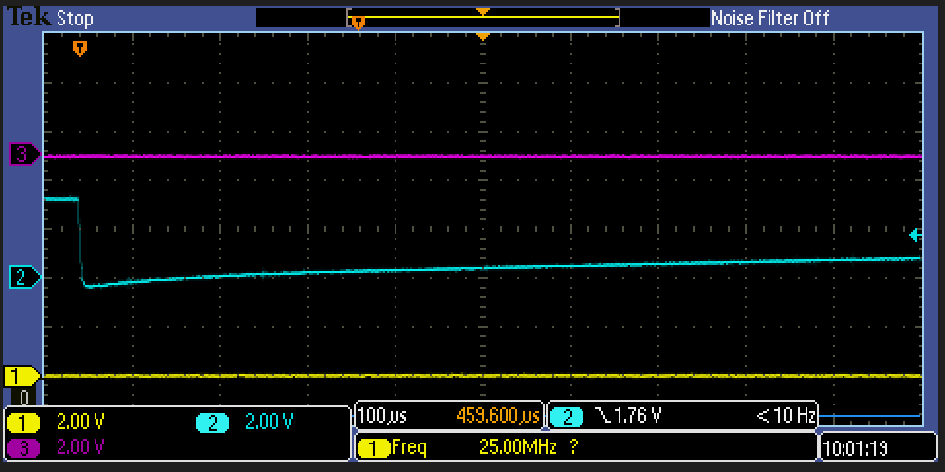Click the record view bar at top
945x472 pixels.
pos(483,17)
